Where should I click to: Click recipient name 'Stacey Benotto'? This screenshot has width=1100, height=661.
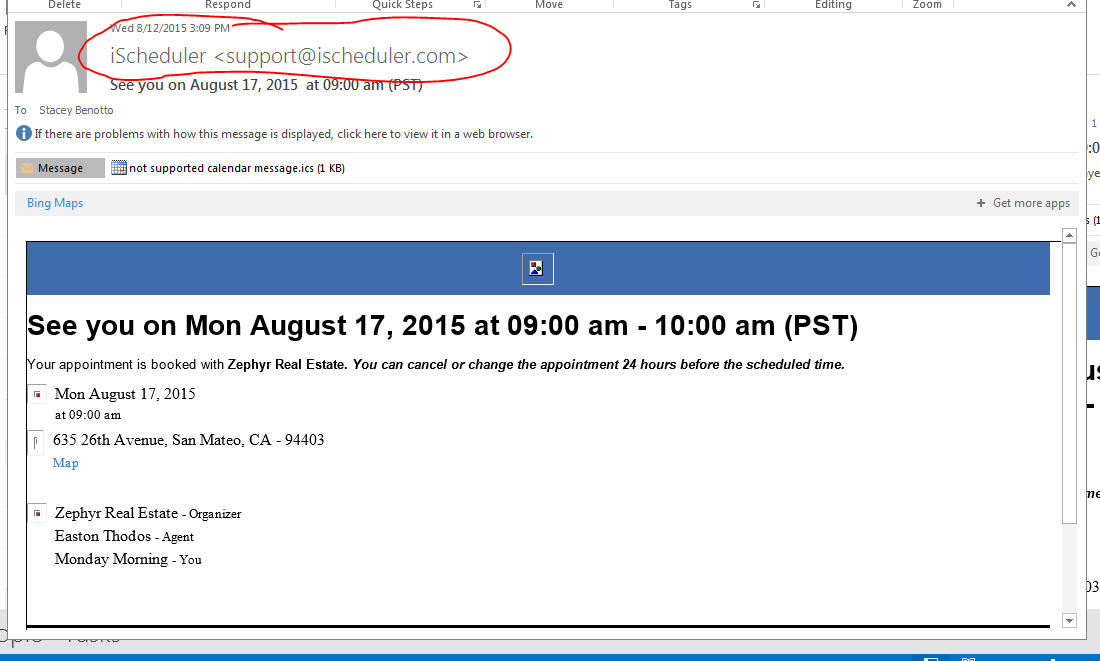click(x=76, y=110)
